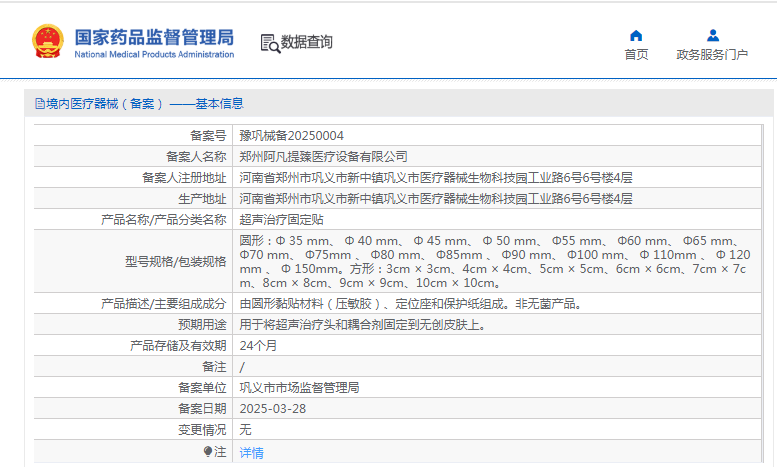Click the 备案号 row label
The width and height of the screenshot is (777, 467).
208,136
